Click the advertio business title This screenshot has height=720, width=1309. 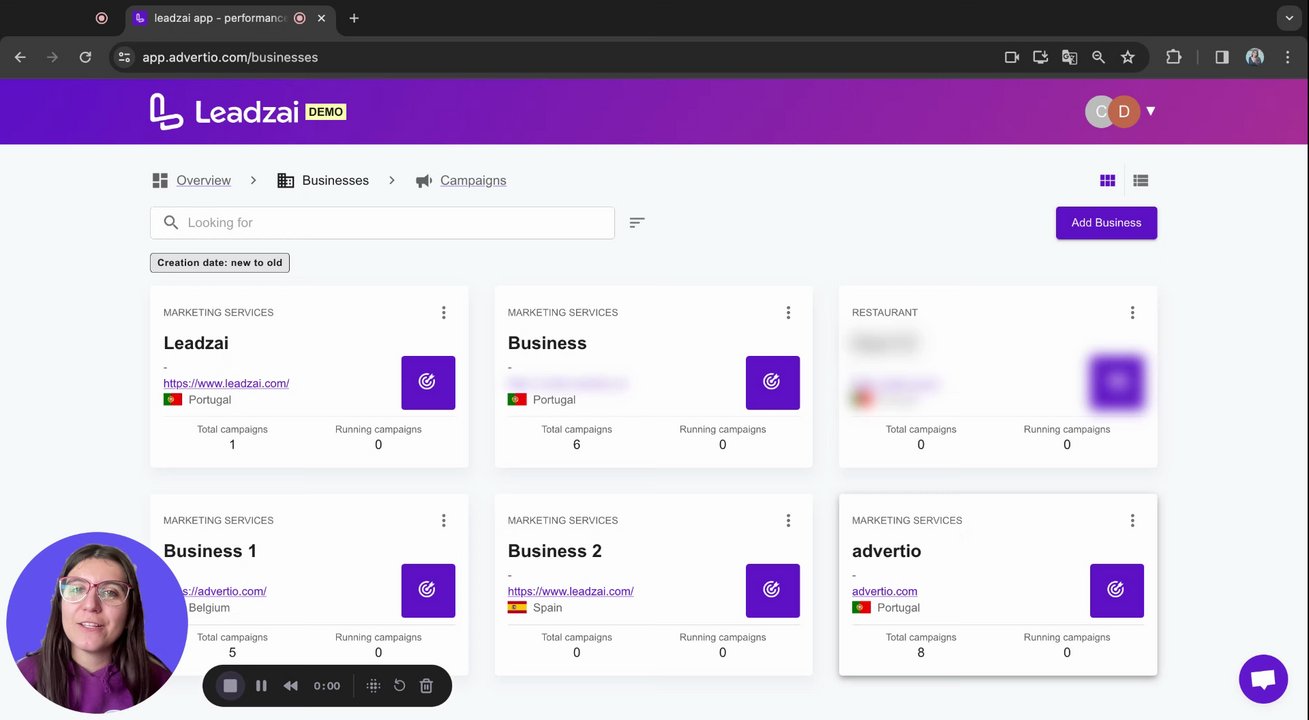886,551
